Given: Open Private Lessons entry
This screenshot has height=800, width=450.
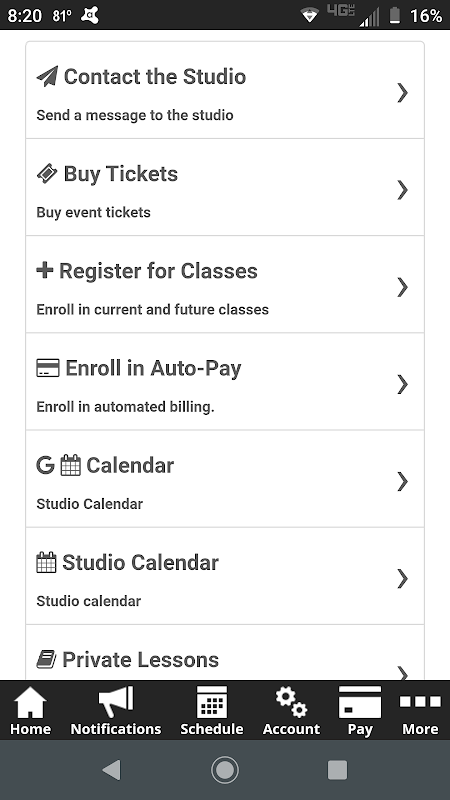Looking at the screenshot, I should coord(225,653).
